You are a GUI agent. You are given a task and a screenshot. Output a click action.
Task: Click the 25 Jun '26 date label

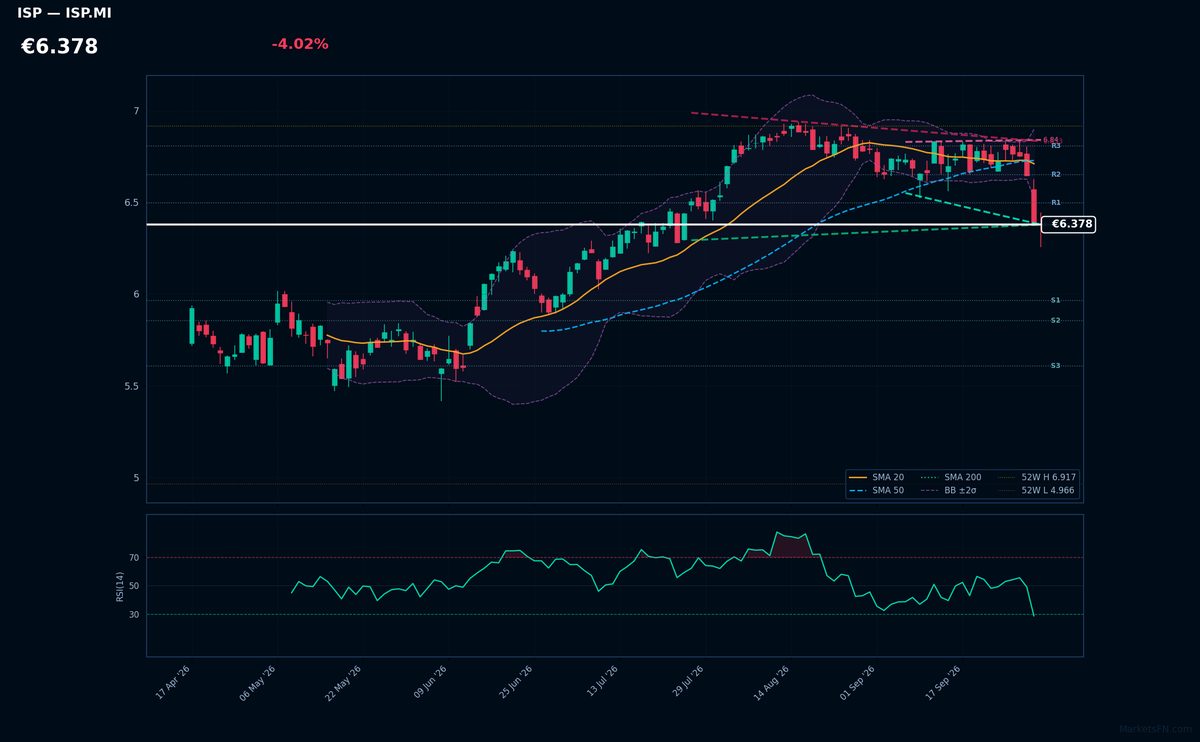515,683
